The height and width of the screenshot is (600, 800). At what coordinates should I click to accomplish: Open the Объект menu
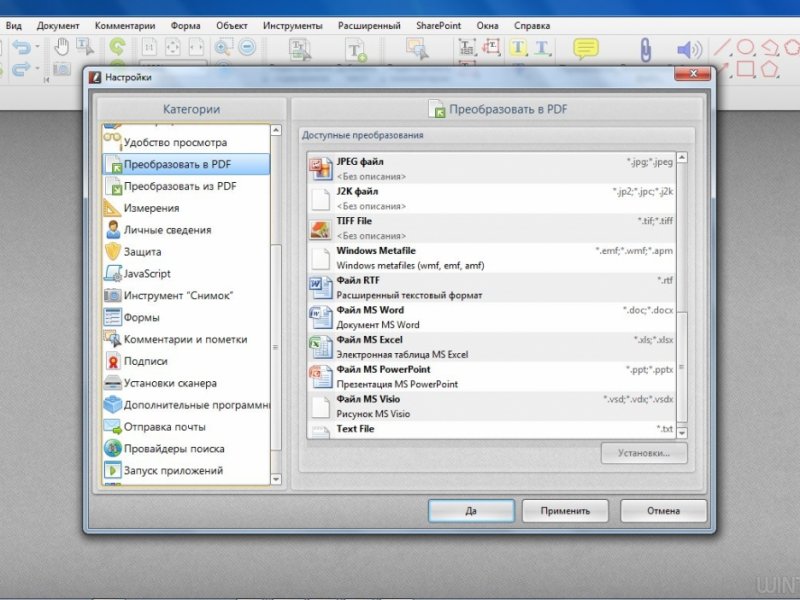click(232, 26)
